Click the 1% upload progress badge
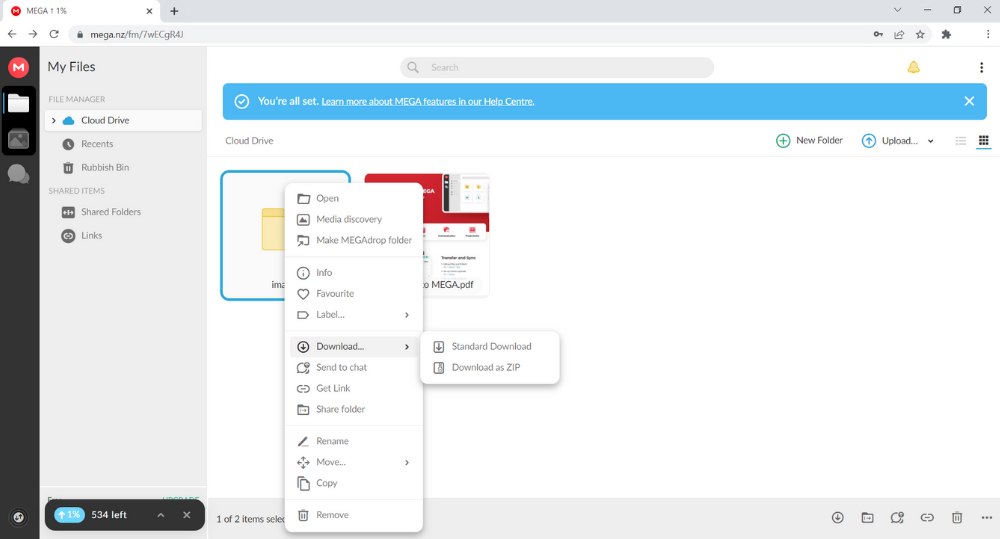 [x=69, y=515]
